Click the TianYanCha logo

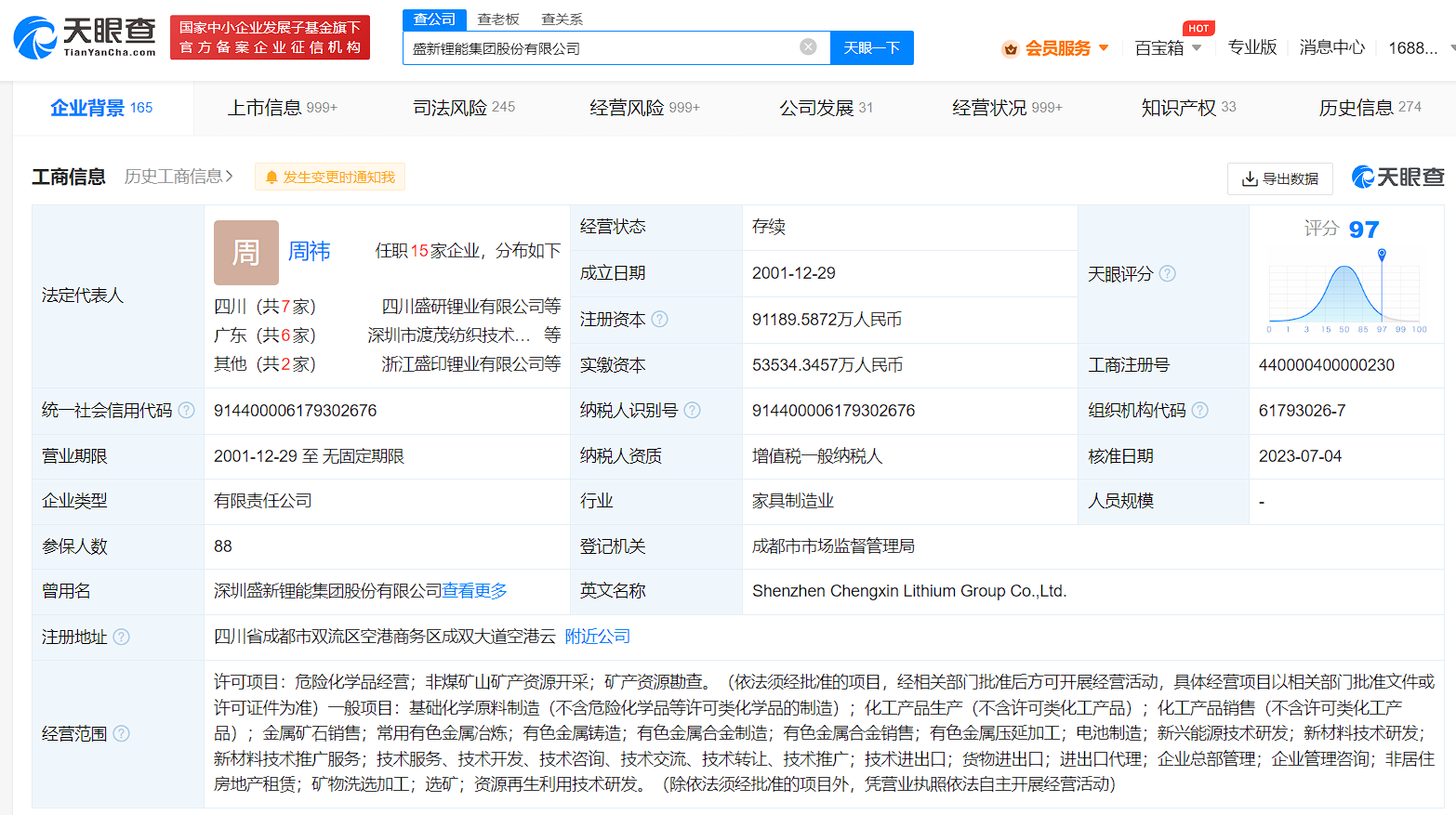[x=85, y=37]
